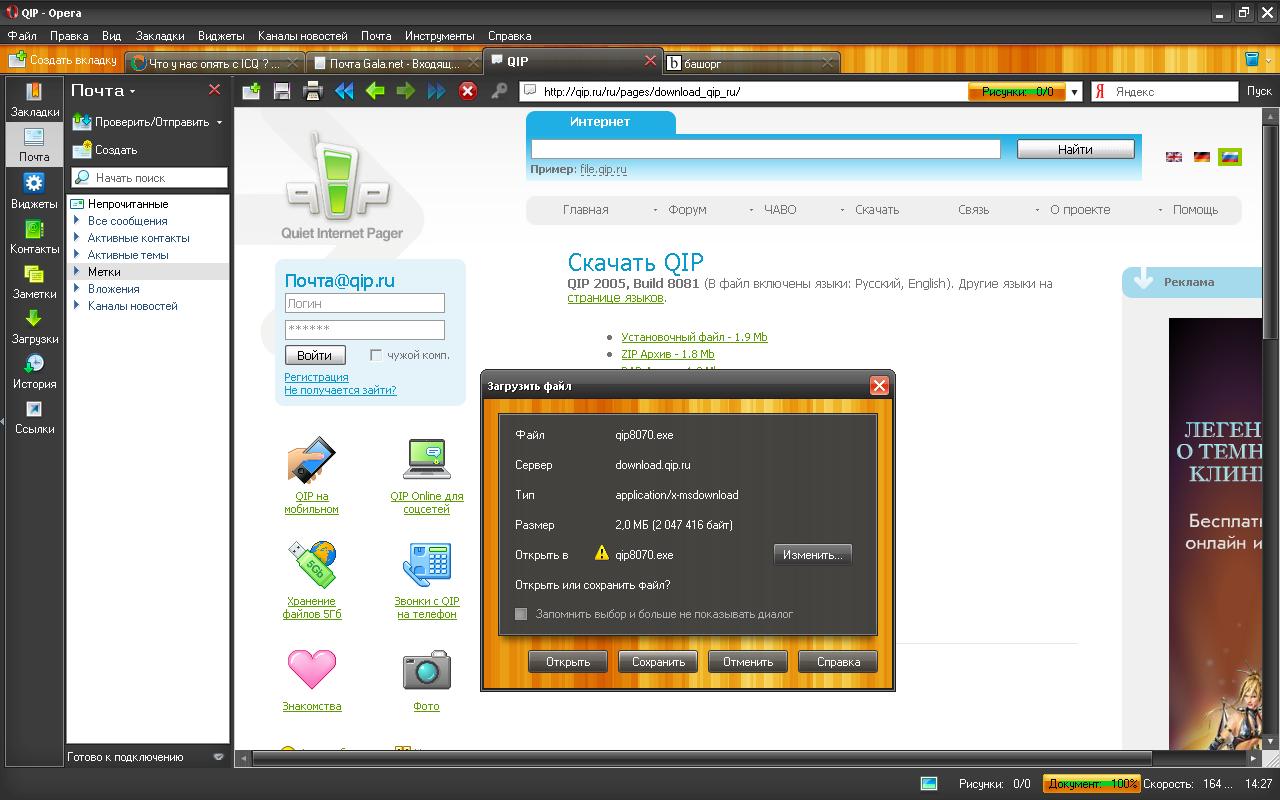Open the Почта panel title dropdown
The image size is (1280, 800).
[132, 91]
